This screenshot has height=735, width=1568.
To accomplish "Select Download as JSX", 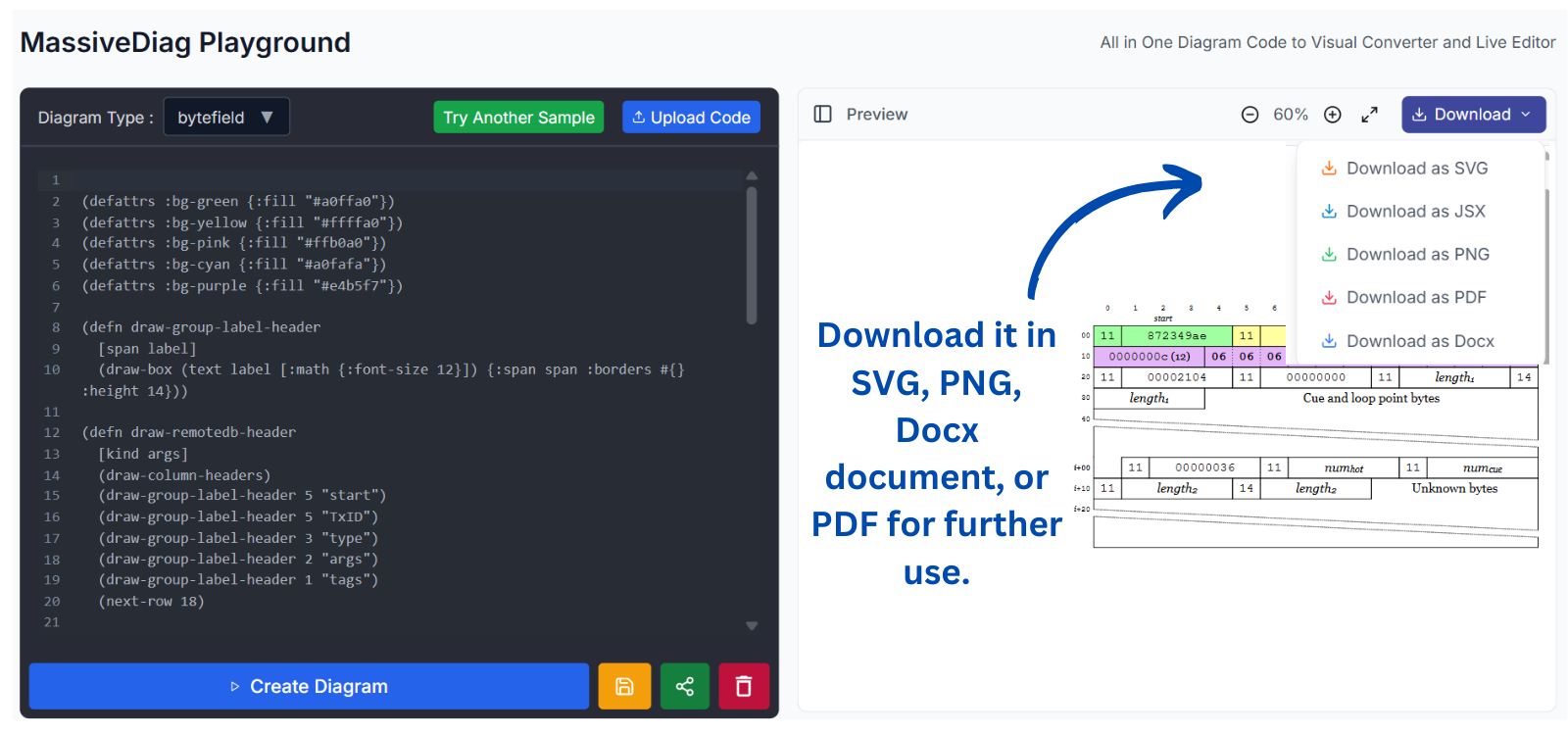I will coord(1403,212).
